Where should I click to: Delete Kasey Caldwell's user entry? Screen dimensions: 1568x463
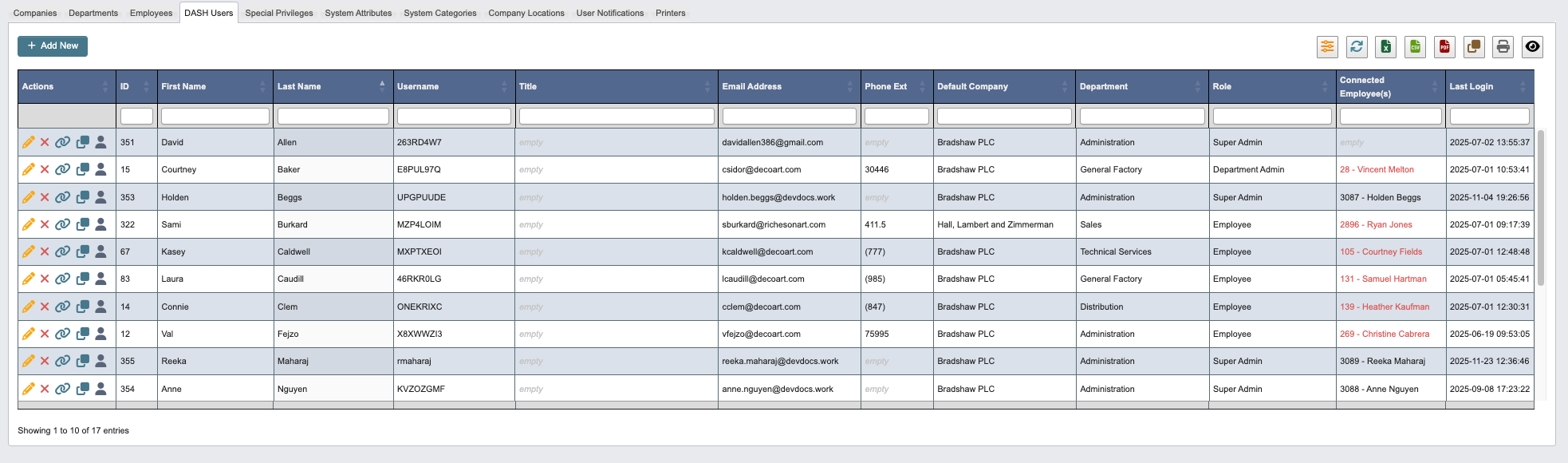coord(45,251)
